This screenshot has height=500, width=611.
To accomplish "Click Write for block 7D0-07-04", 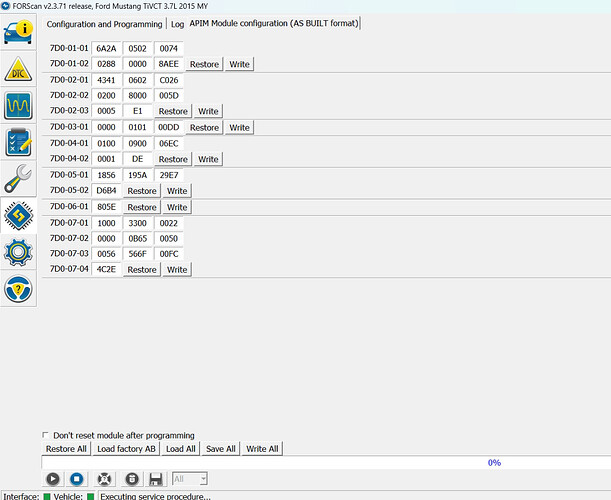I will click(x=177, y=270).
